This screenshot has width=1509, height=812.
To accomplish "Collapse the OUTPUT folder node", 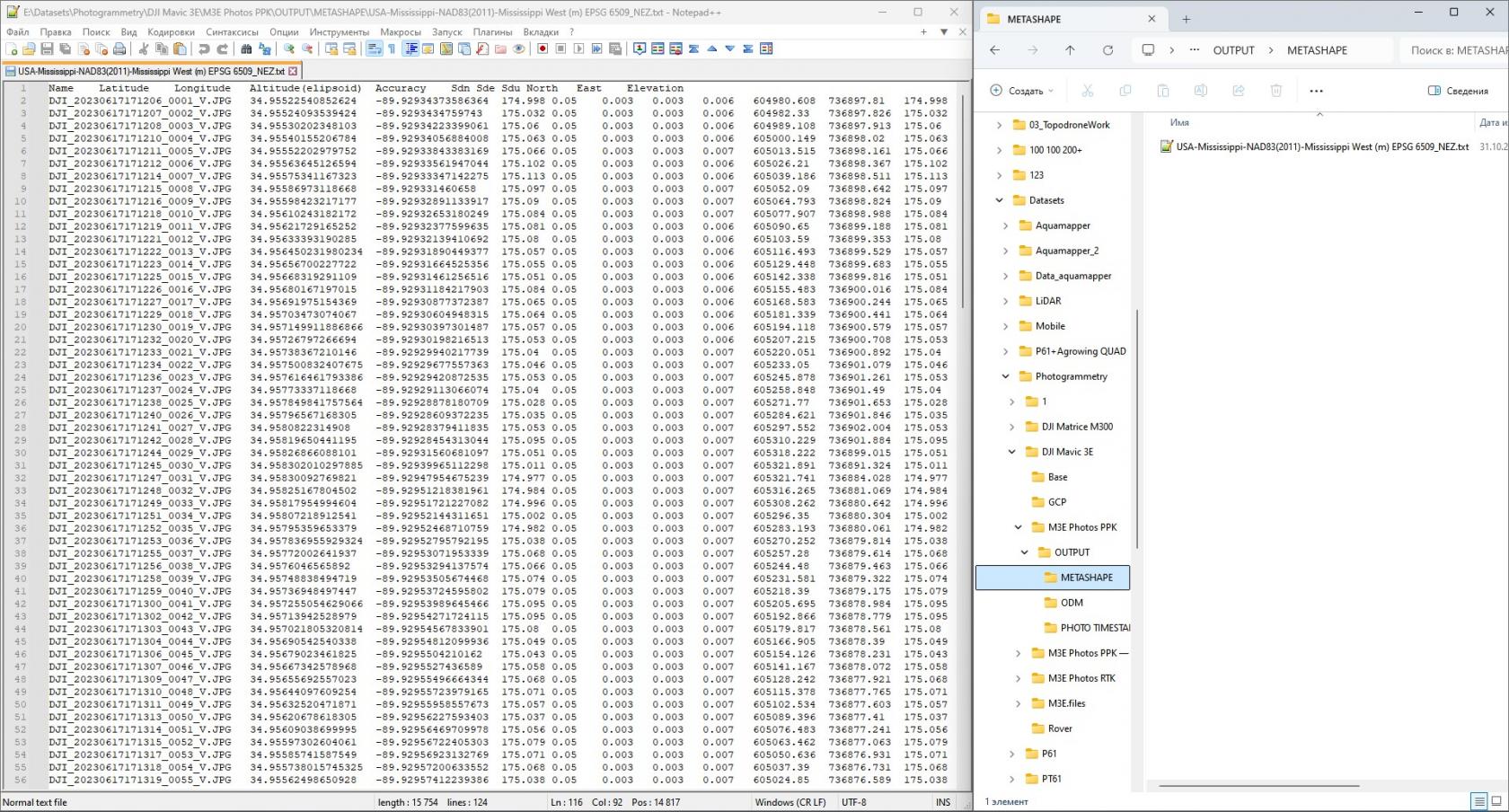I will click(x=1025, y=552).
